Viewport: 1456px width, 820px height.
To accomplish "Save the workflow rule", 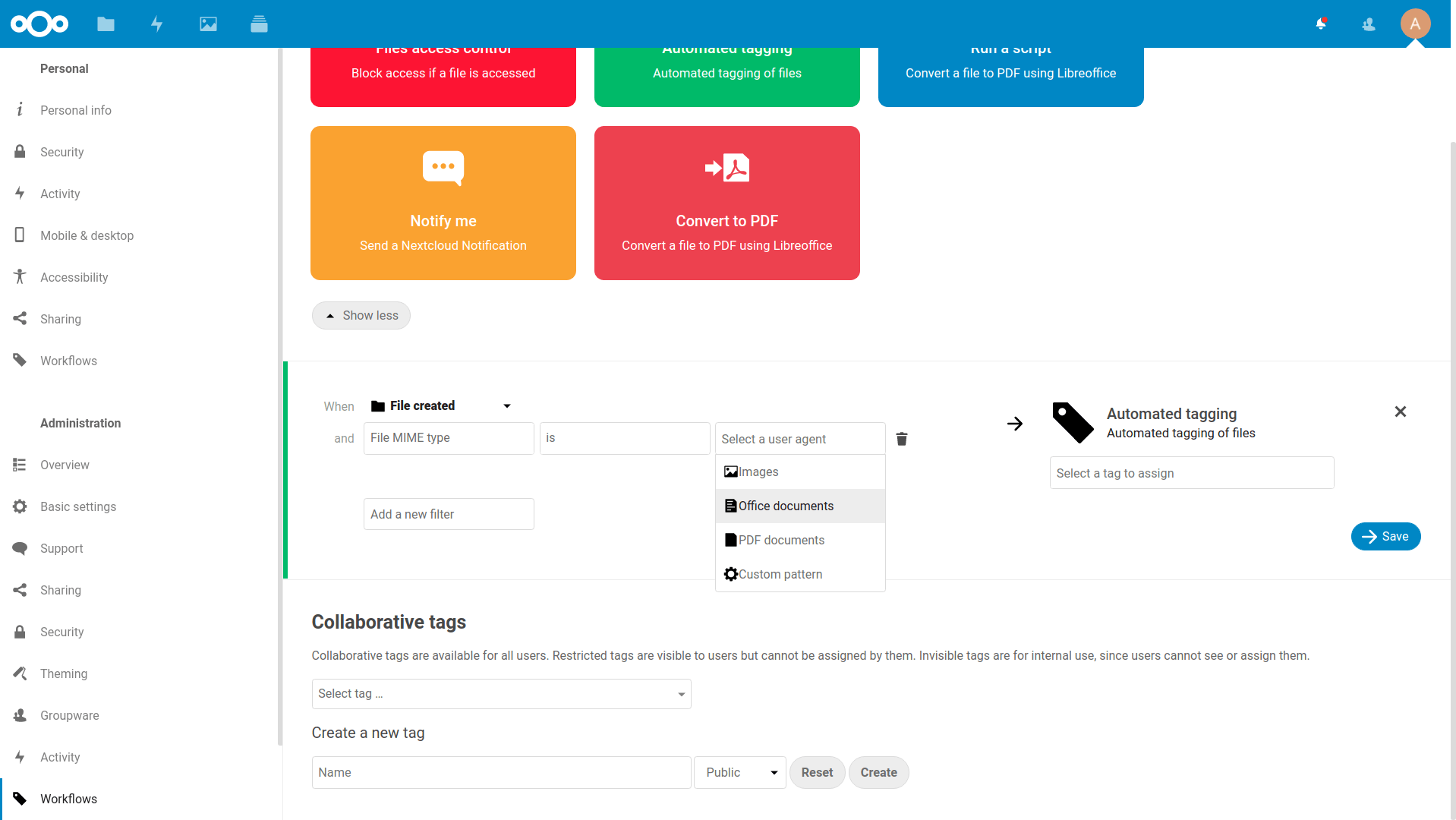I will pos(1385,536).
